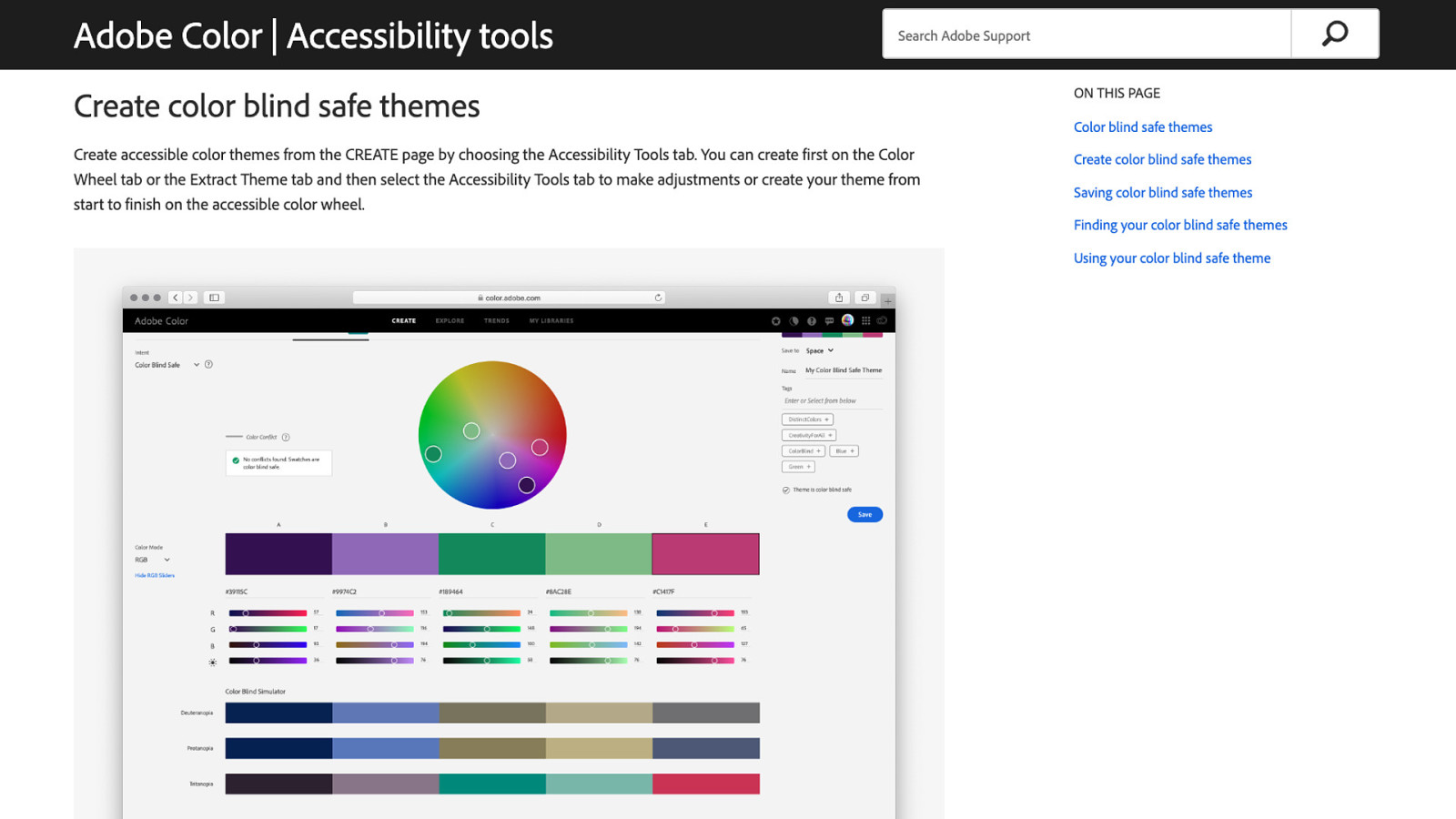Viewport: 1456px width, 819px height.
Task: Click the color wheel icon in header
Action: point(776,321)
